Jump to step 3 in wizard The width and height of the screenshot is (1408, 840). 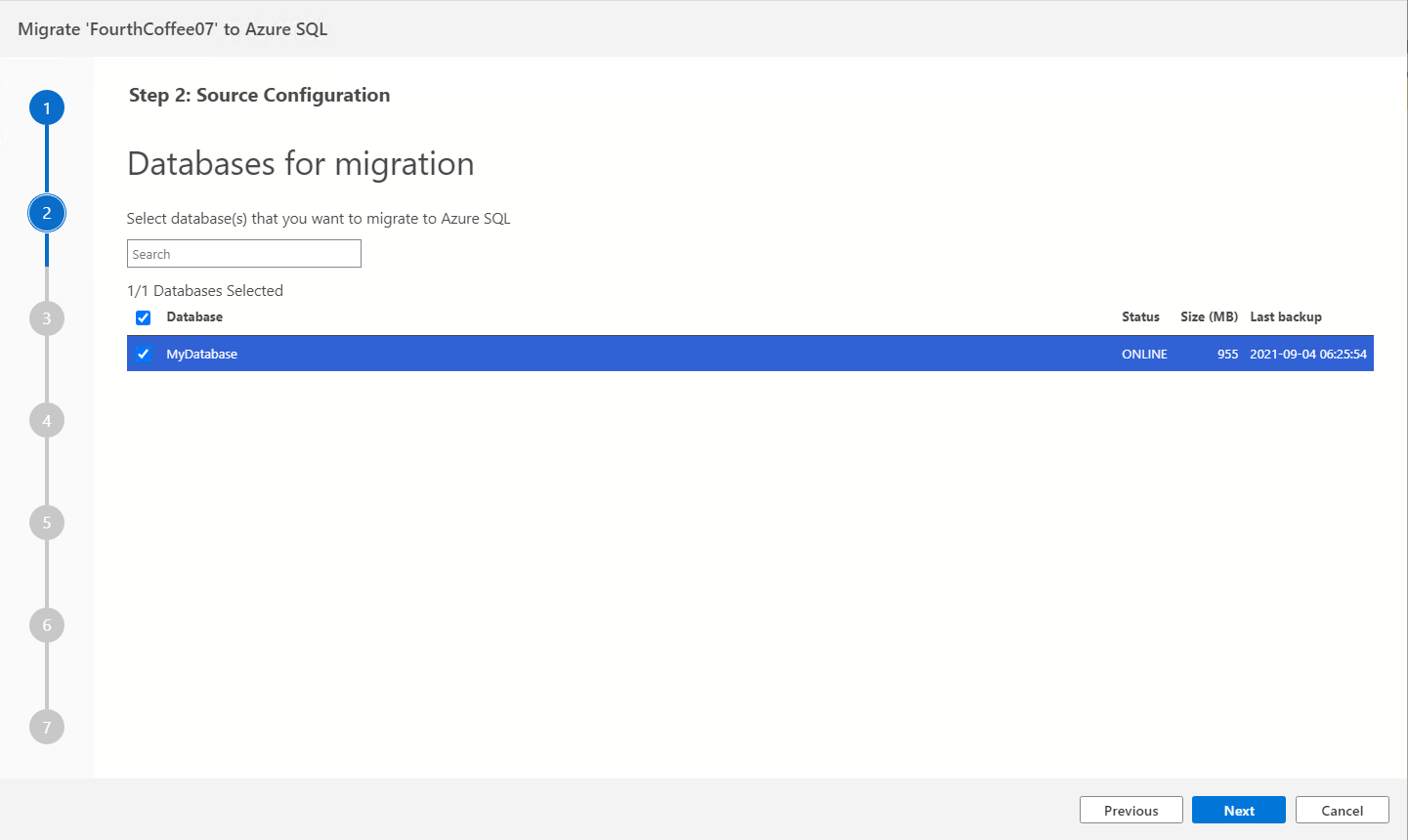47,318
